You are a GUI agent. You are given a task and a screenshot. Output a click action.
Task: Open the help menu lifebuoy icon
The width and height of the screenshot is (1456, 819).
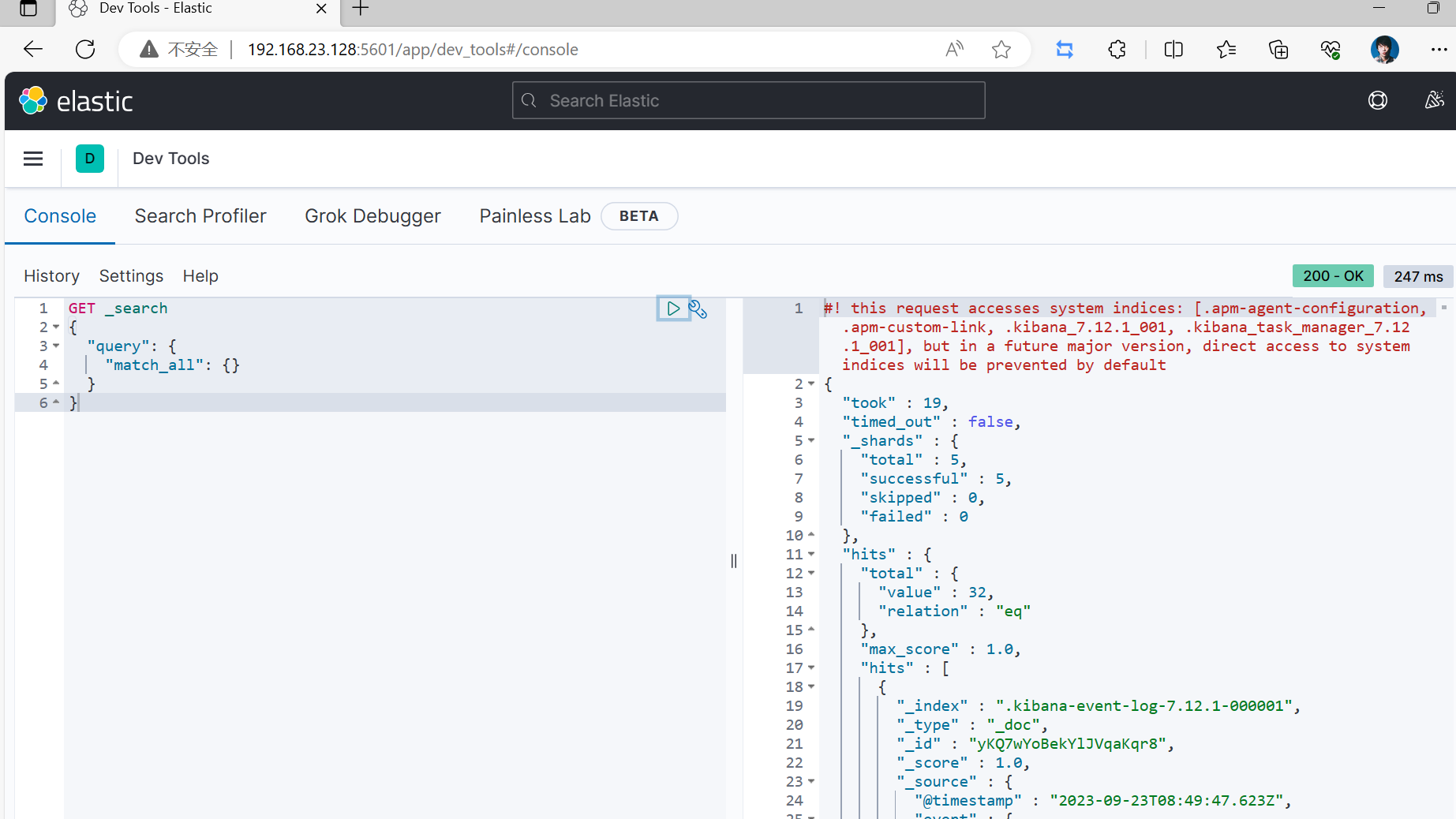(1378, 100)
